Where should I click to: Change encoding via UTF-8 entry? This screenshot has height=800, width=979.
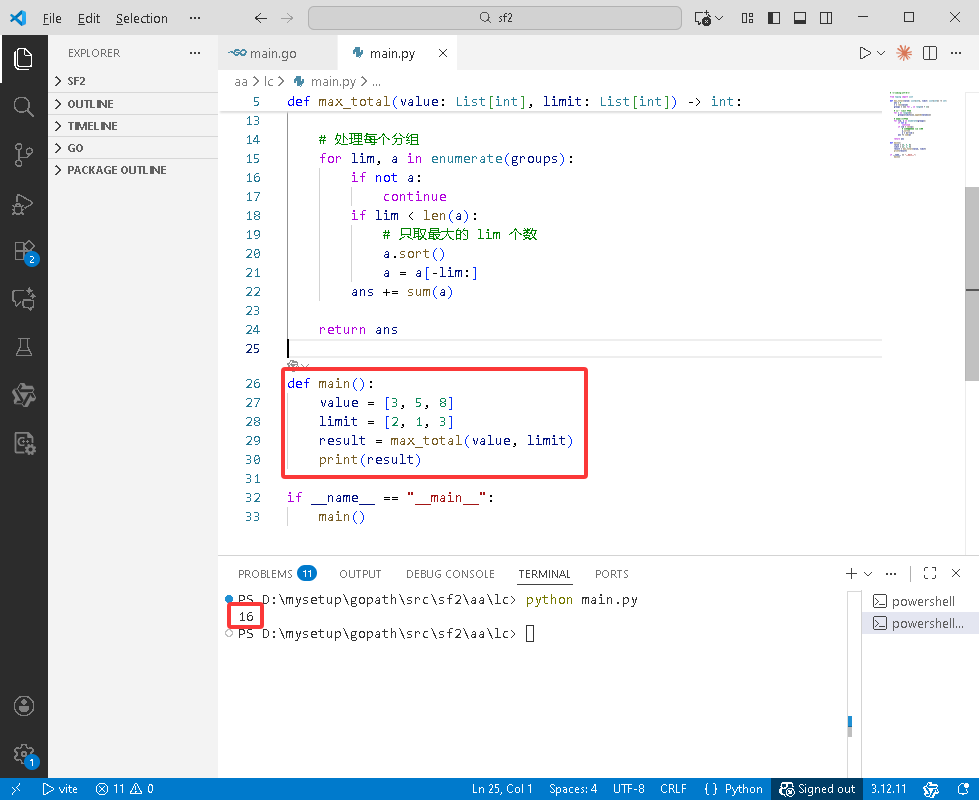pos(628,789)
